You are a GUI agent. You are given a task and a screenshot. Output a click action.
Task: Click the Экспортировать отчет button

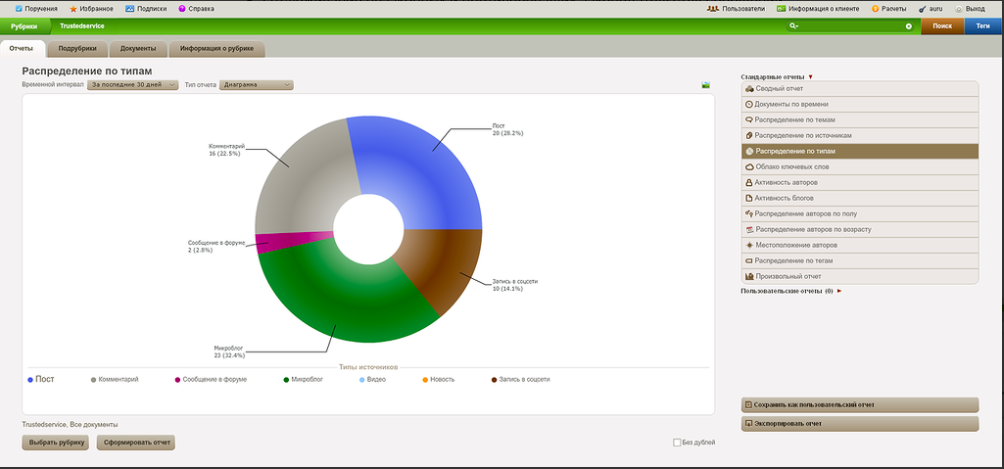point(860,424)
